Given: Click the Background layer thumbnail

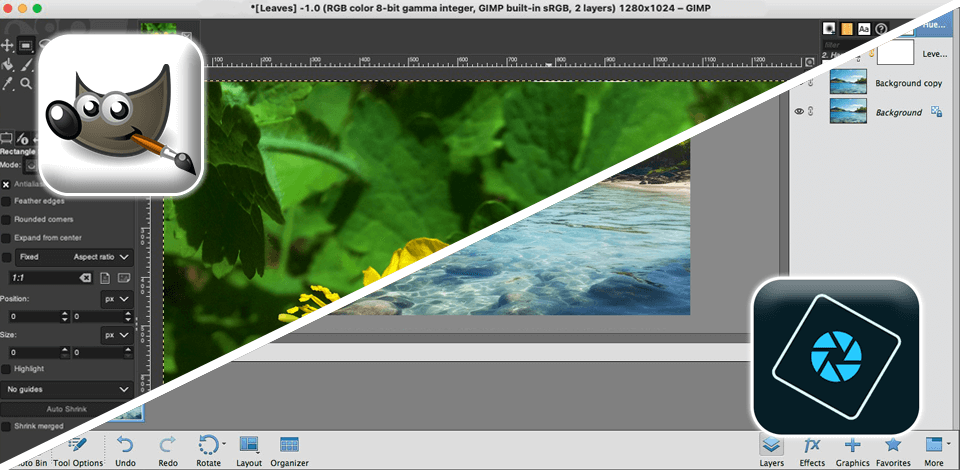Looking at the screenshot, I should [x=848, y=111].
